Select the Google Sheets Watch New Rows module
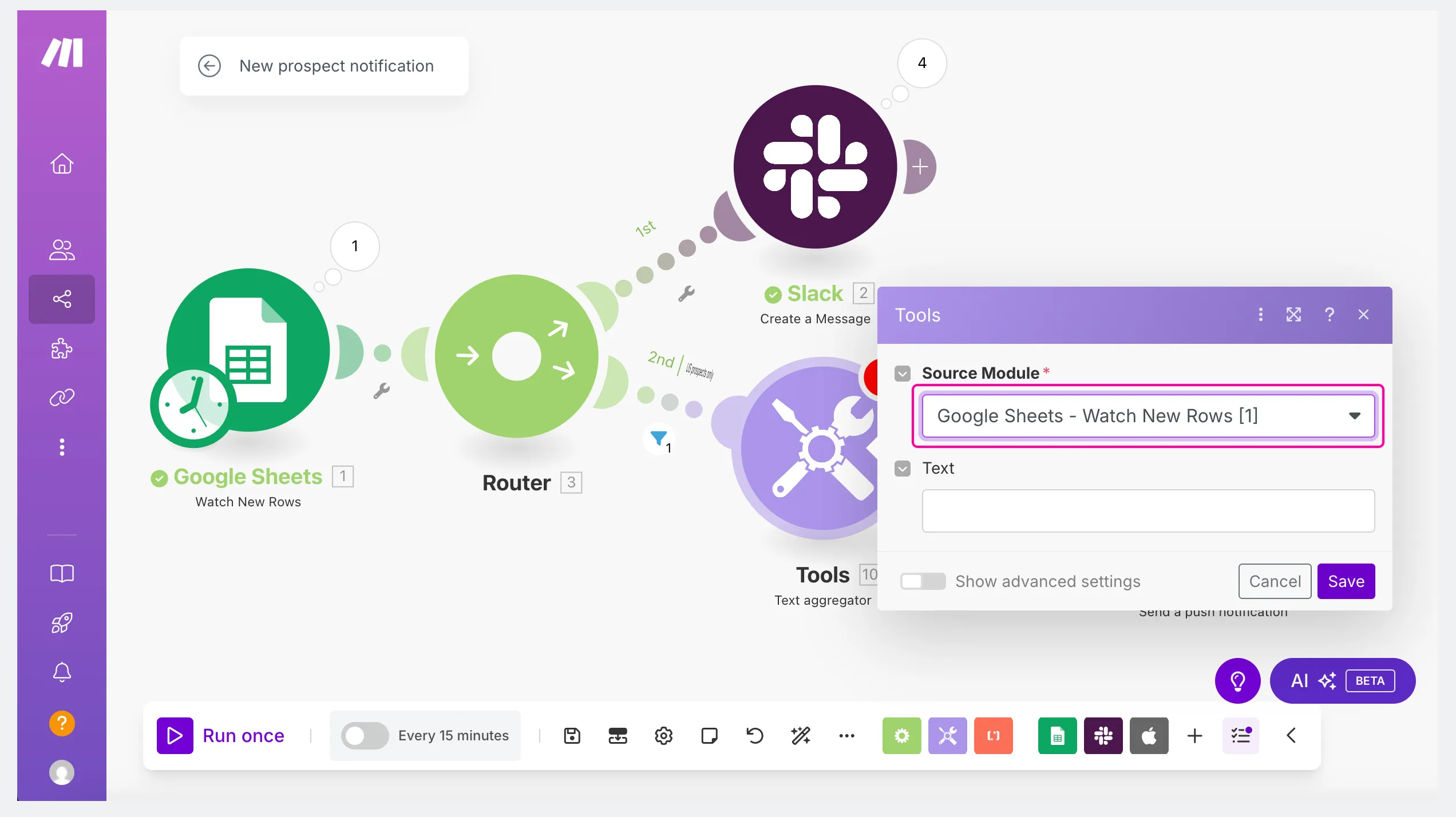The image size is (1456, 817). point(247,350)
